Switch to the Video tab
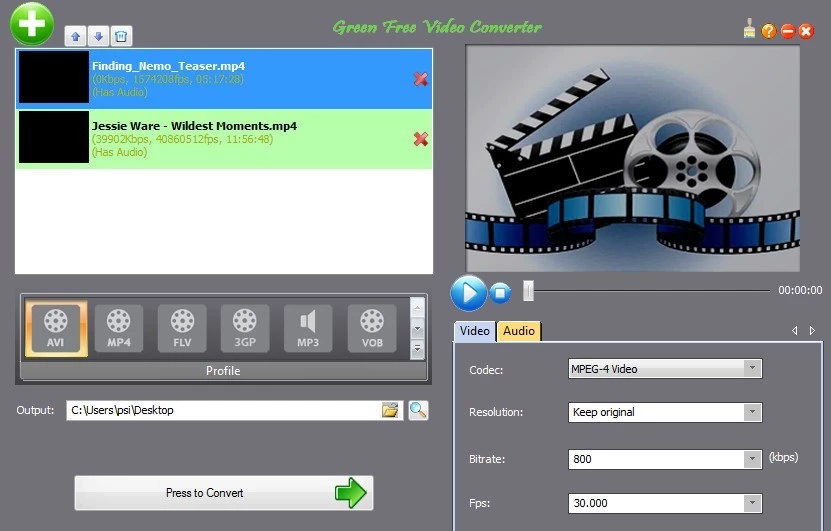Viewport: 831px width, 531px height. 475,331
